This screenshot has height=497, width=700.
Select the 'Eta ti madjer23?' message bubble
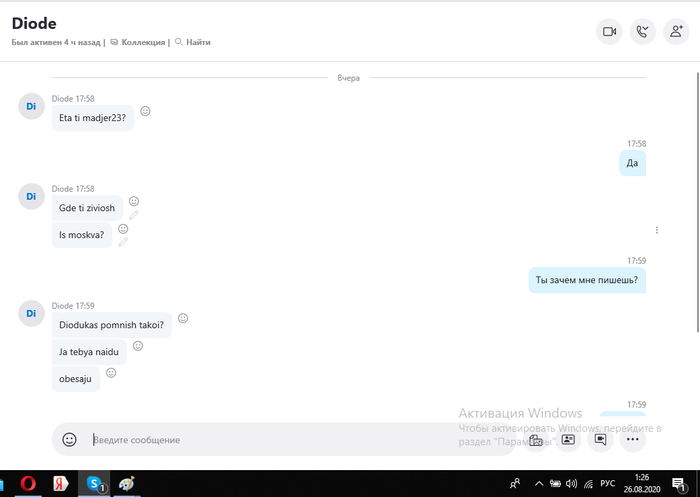[93, 118]
